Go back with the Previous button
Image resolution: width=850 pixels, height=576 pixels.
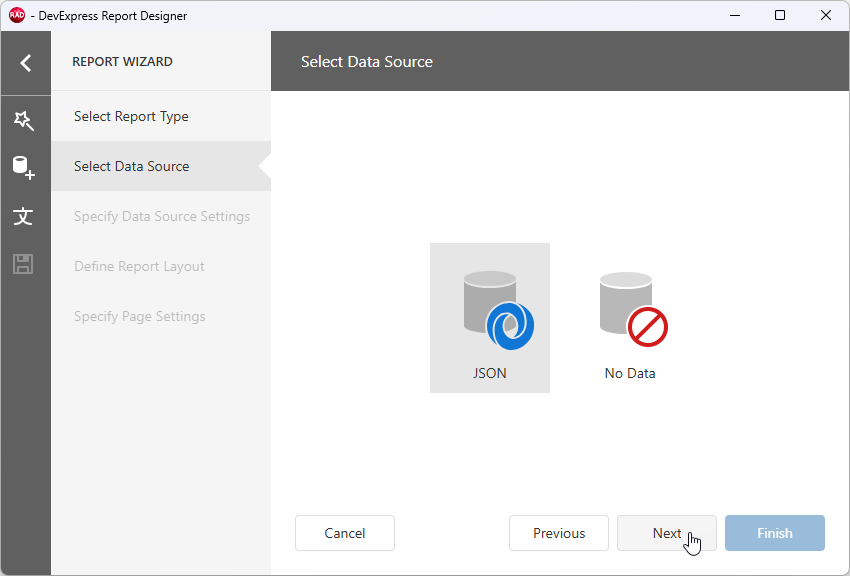(558, 533)
